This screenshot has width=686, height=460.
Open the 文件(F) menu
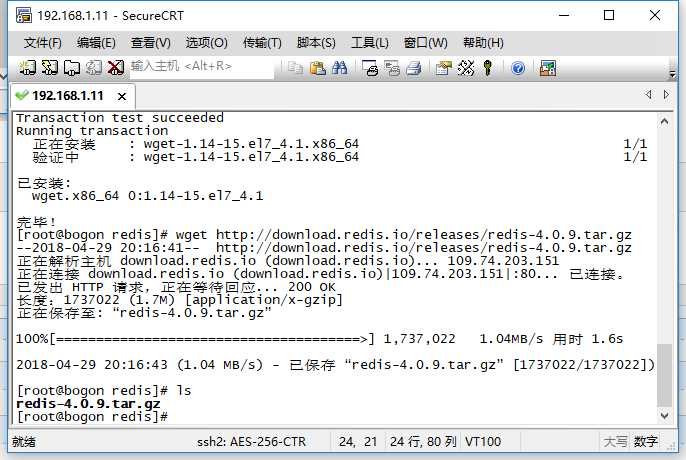(x=42, y=43)
